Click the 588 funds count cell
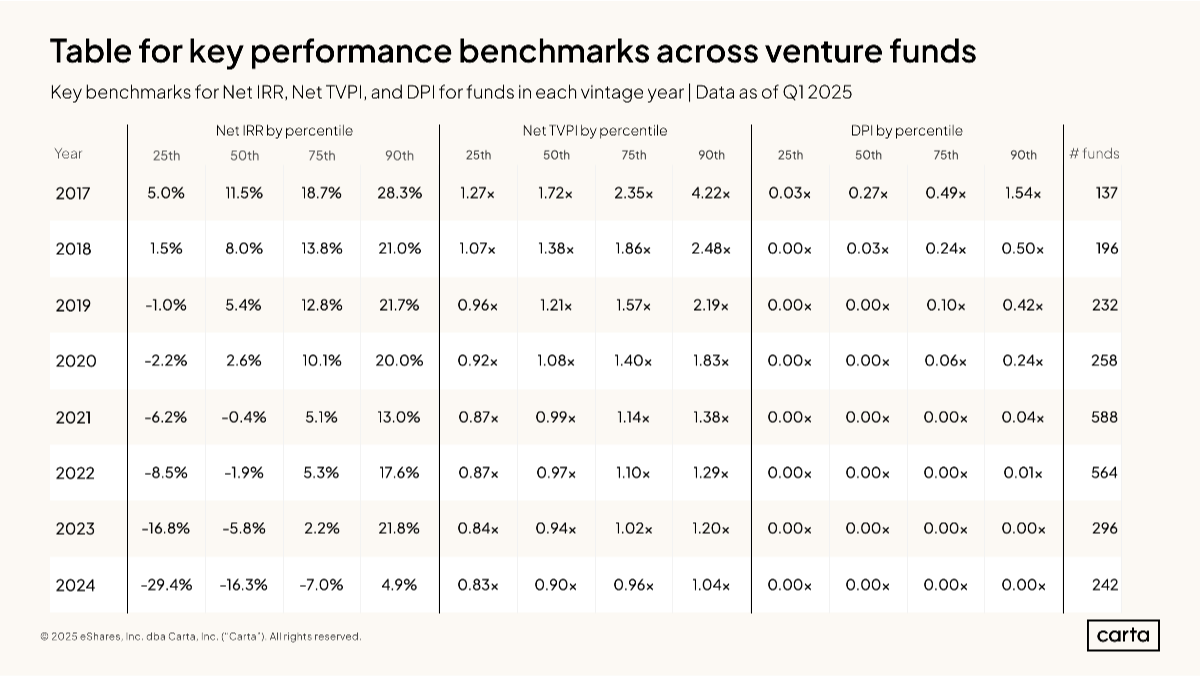Viewport: 1200px width, 676px height. [x=1104, y=417]
